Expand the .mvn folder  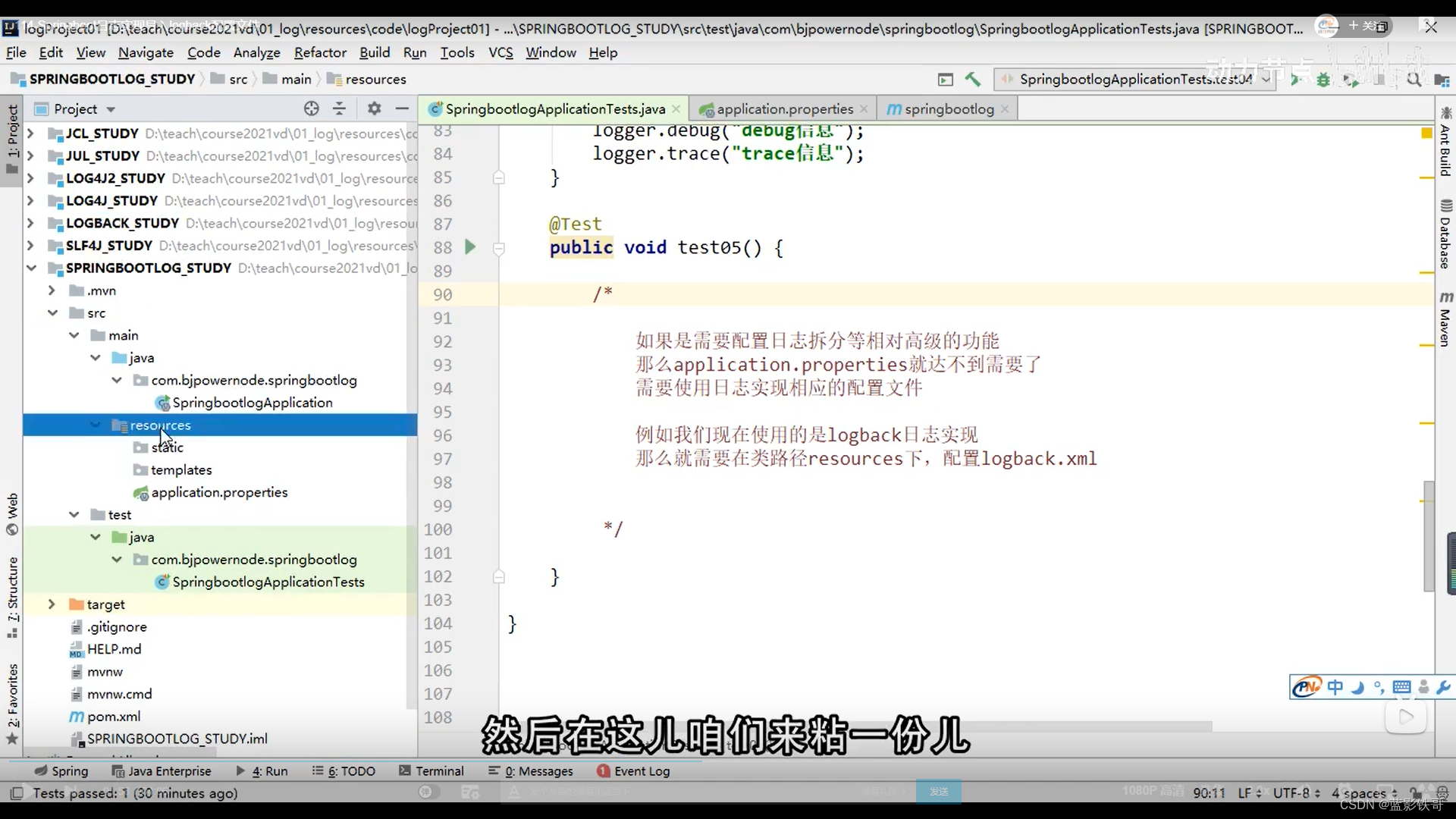tap(52, 290)
